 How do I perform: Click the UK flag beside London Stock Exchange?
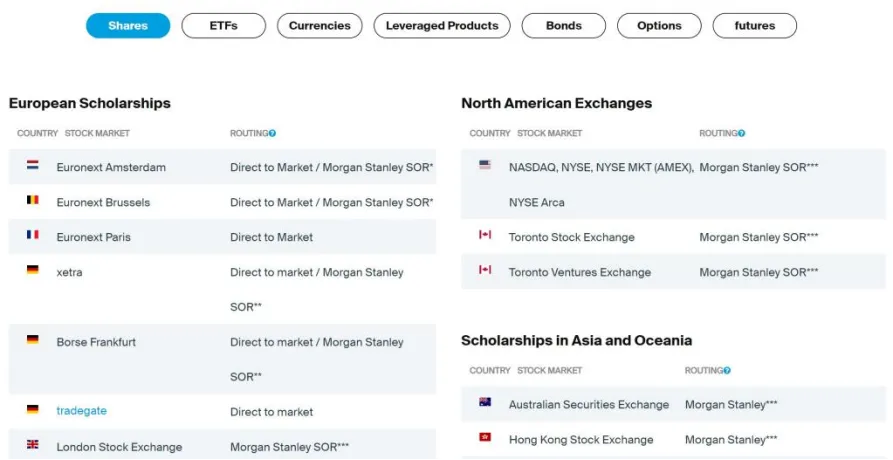[x=32, y=445]
